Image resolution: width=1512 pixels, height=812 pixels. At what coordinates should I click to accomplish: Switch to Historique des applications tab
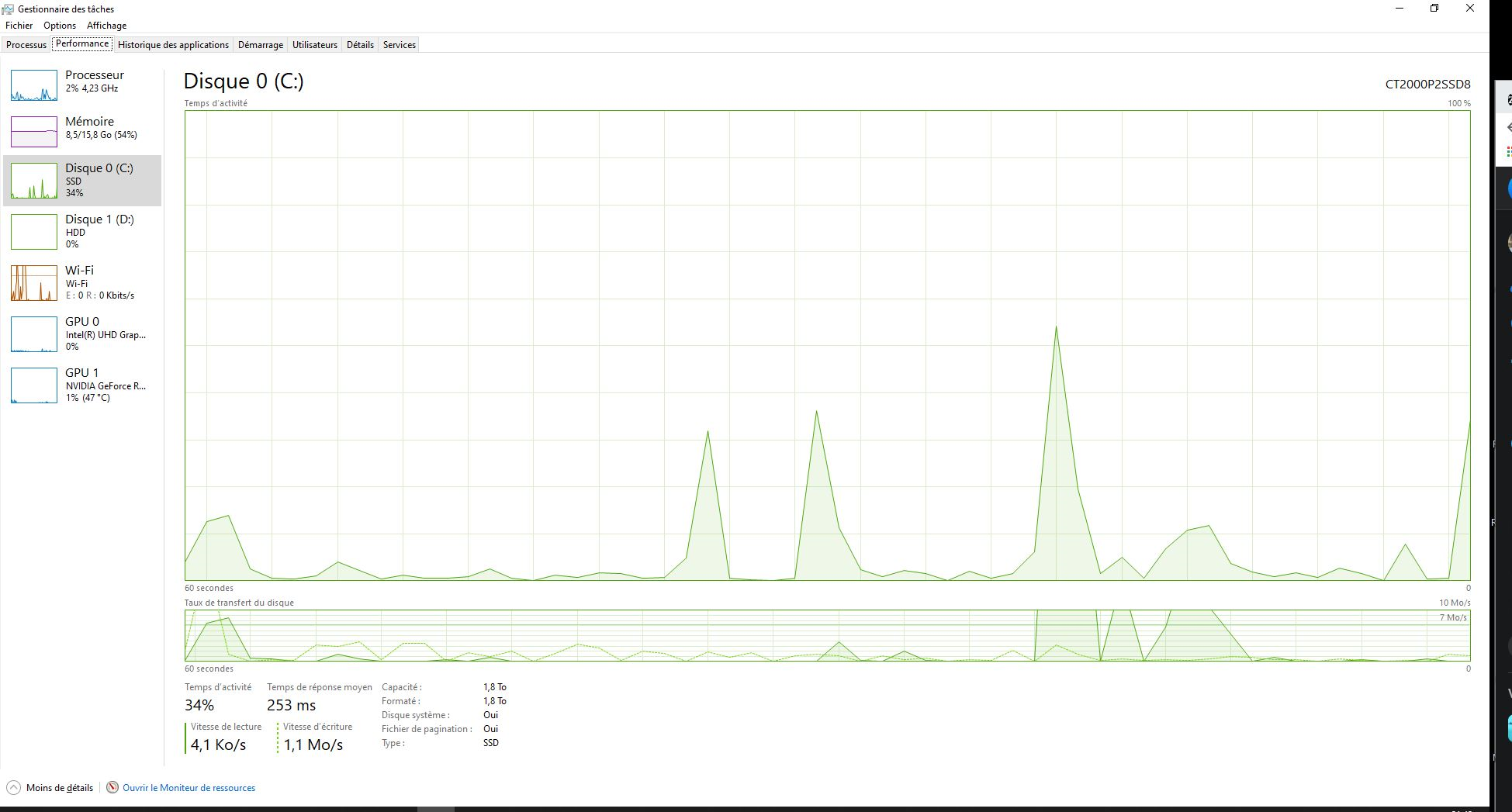173,45
